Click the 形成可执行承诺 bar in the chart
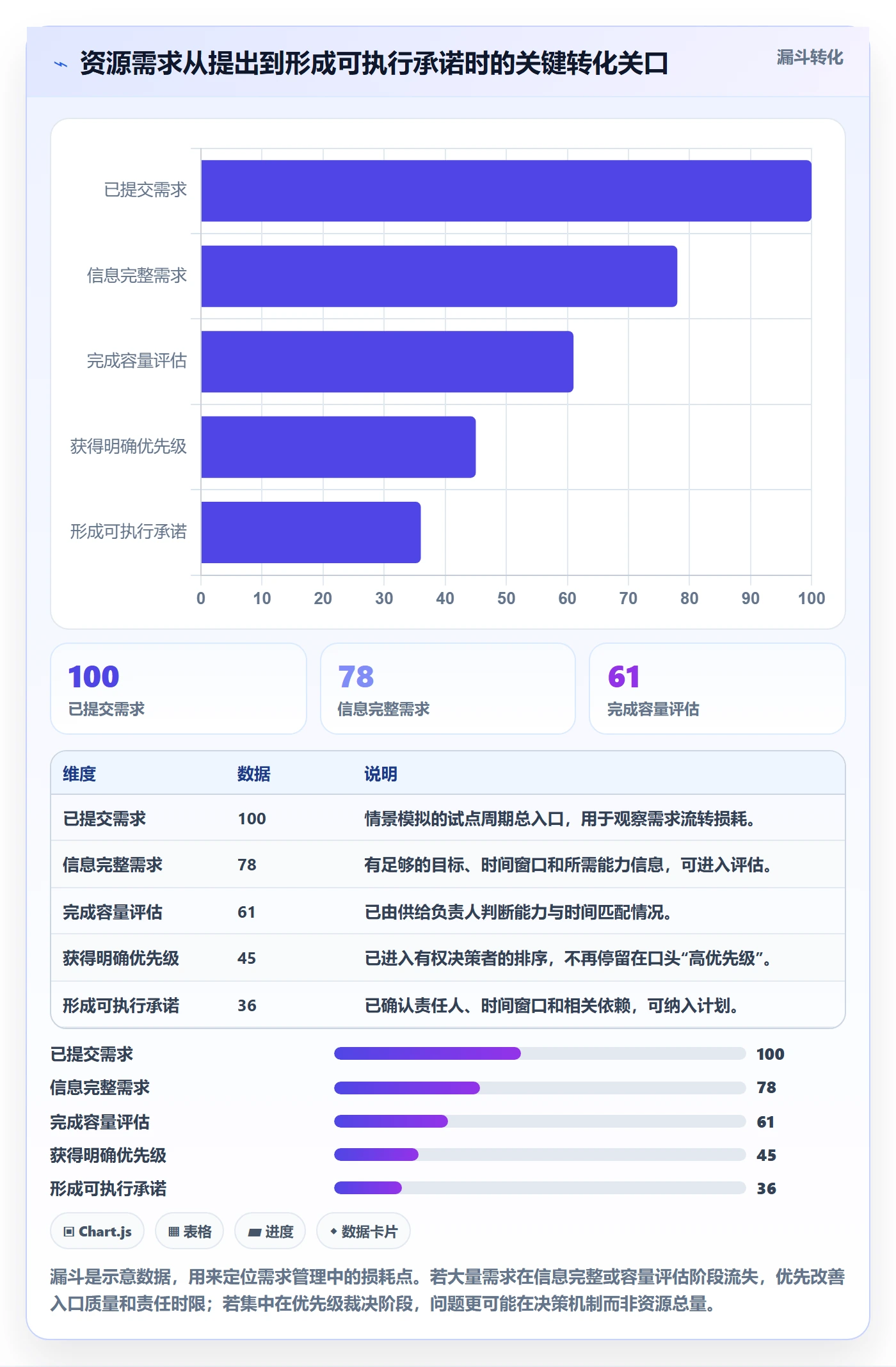This screenshot has width=896, height=1367. click(311, 532)
